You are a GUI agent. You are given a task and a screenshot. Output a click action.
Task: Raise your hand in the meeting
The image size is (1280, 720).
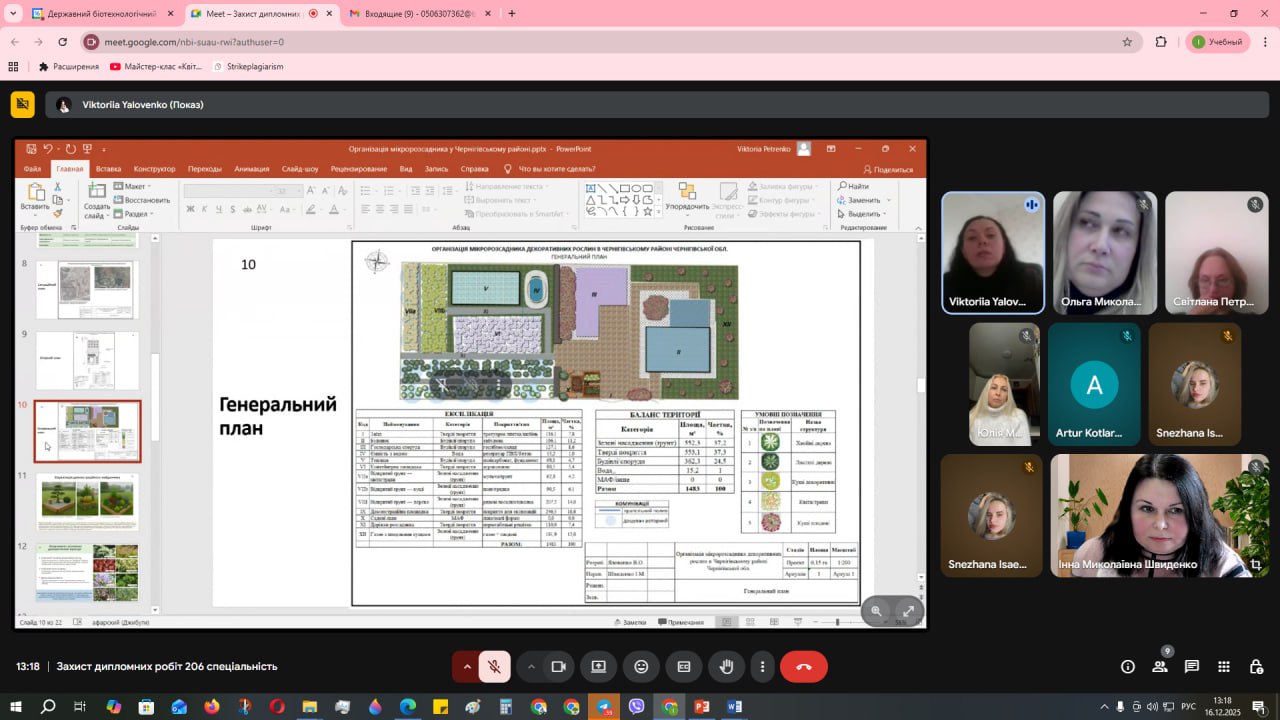tap(727, 666)
